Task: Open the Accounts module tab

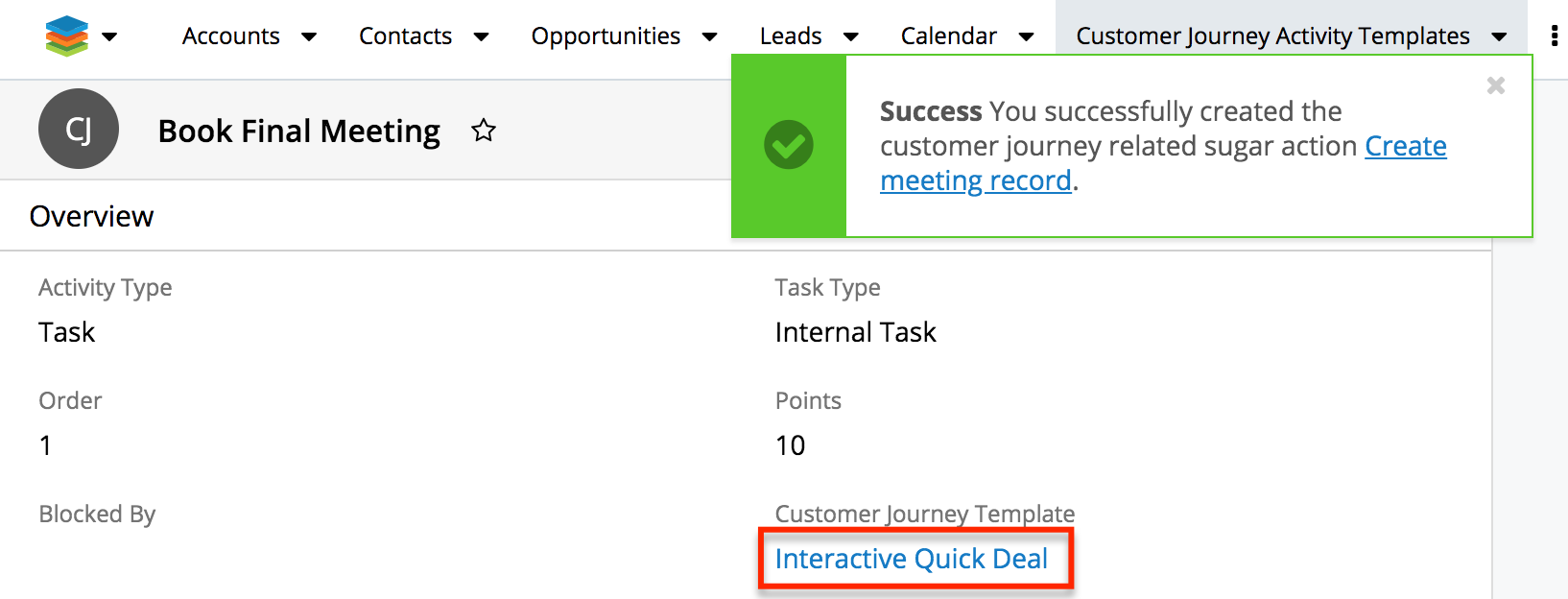Action: (x=231, y=36)
